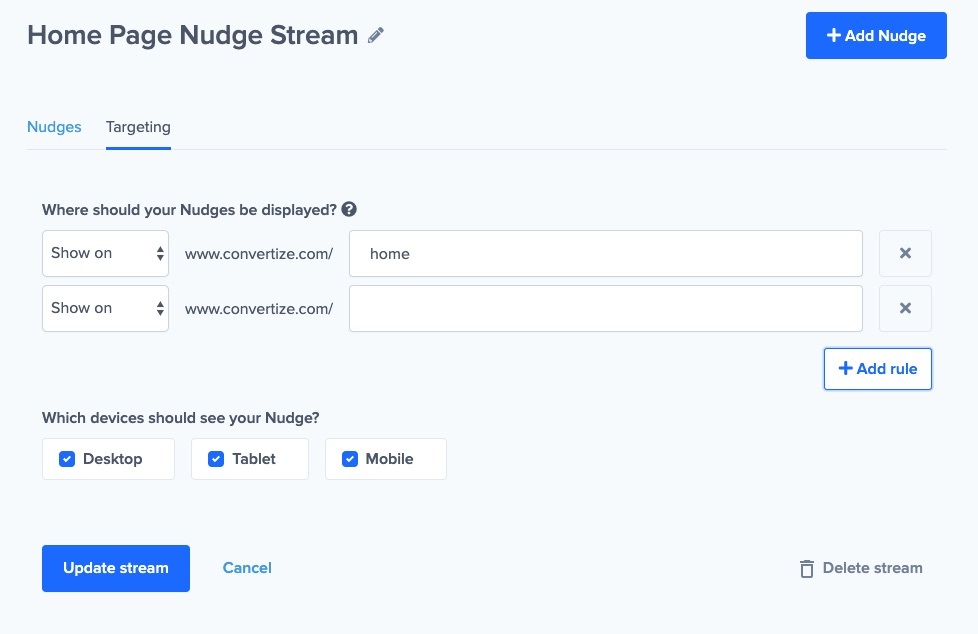Expand the second 'Show on' dropdown

[105, 308]
